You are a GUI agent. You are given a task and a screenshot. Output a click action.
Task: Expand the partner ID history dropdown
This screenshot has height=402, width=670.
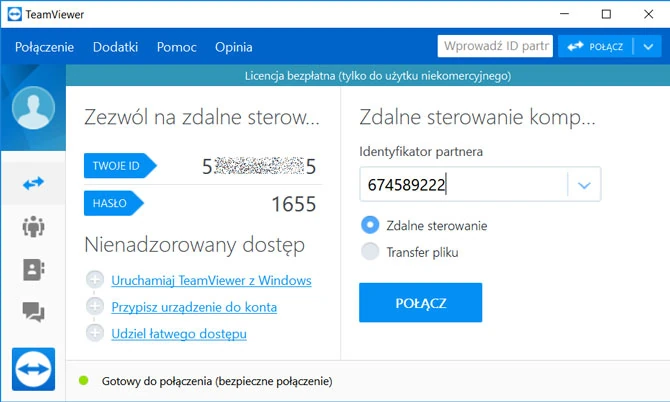point(584,185)
